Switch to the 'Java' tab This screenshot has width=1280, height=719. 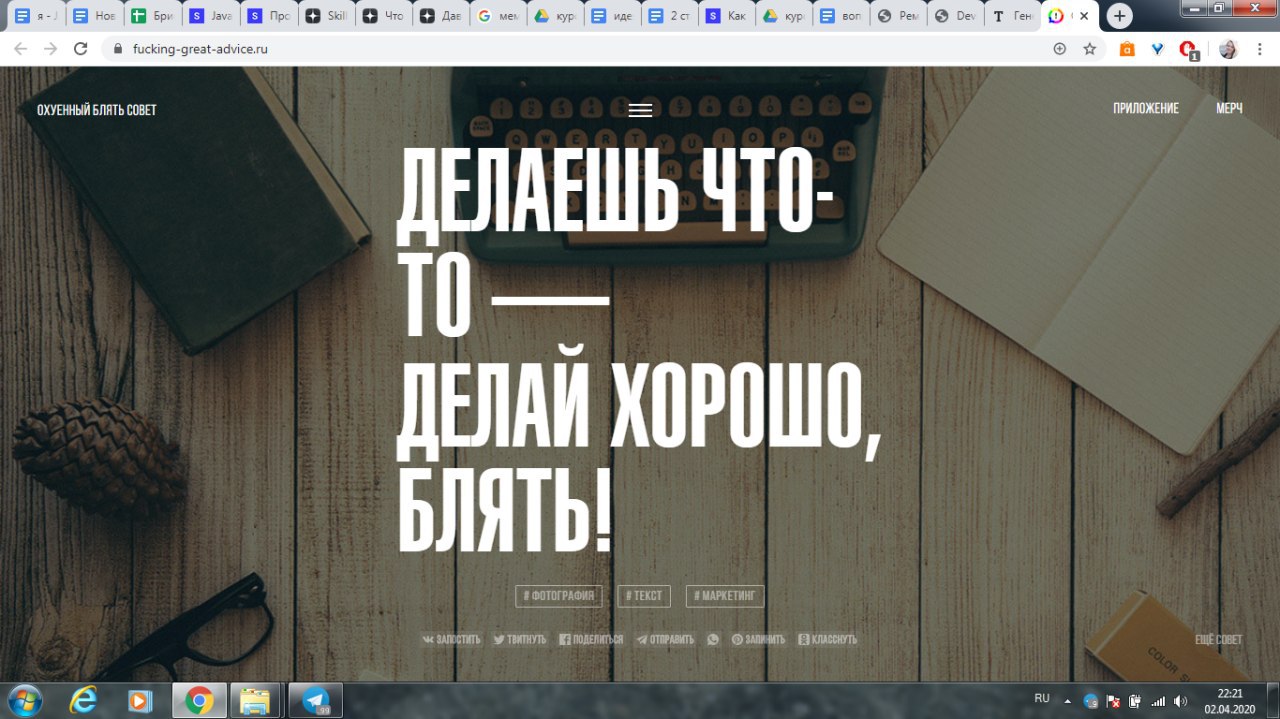pyautogui.click(x=209, y=16)
